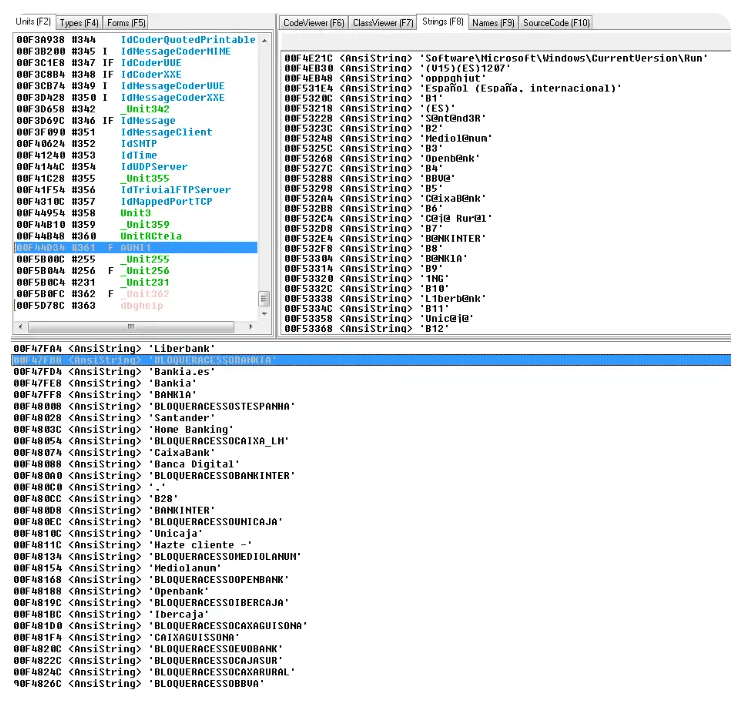Select unit IdUDPServer
The height and width of the screenshot is (702, 744).
coord(154,167)
